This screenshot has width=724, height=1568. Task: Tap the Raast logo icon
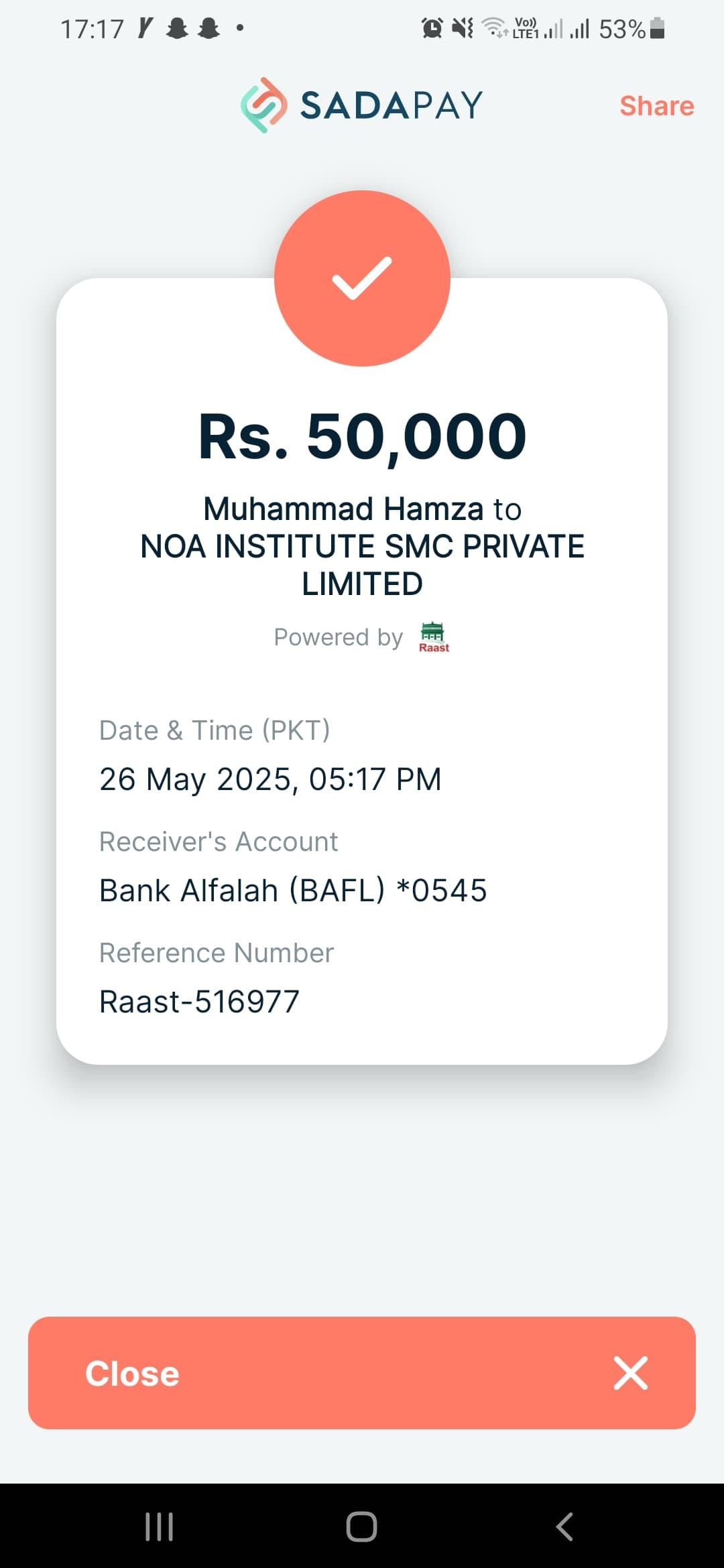click(433, 637)
